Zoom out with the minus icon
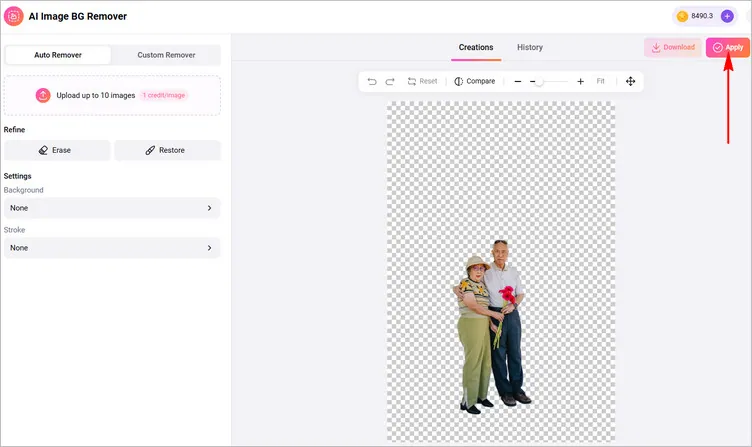Image resolution: width=752 pixels, height=447 pixels. click(517, 82)
